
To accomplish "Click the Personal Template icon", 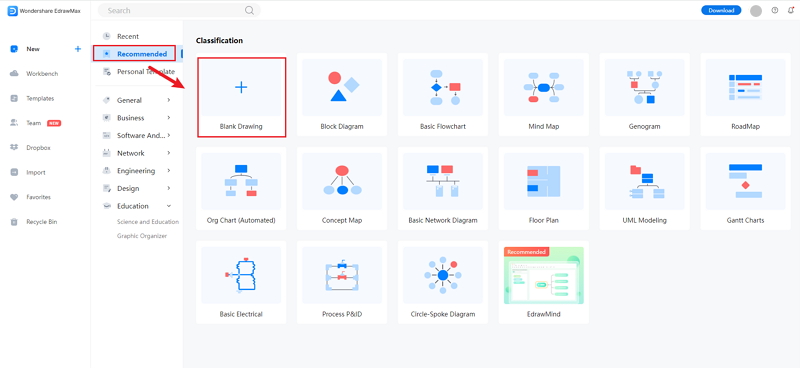I will pyautogui.click(x=107, y=71).
